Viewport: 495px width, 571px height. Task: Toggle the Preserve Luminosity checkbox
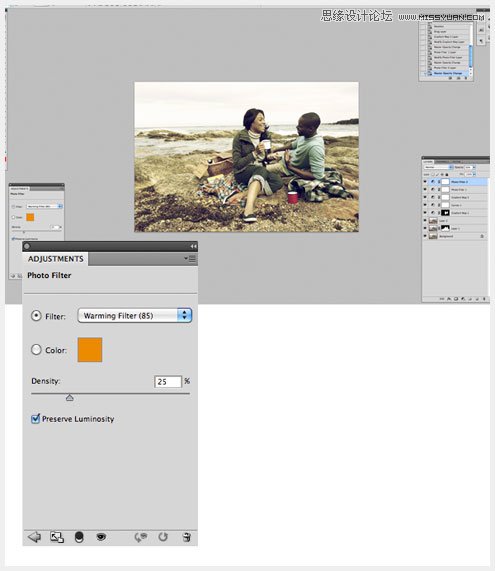(35, 419)
